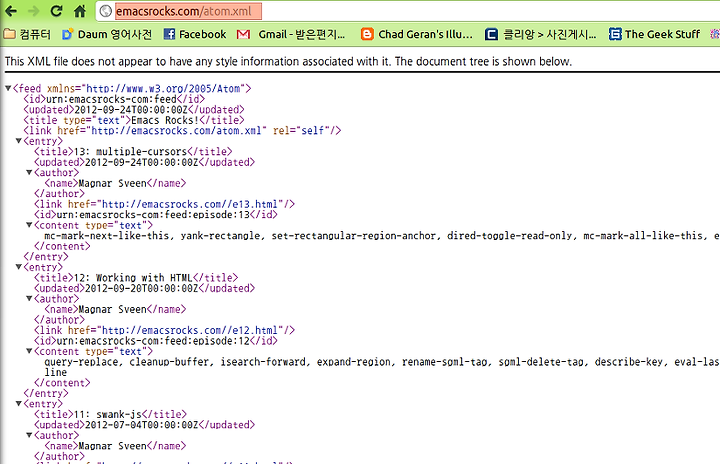Click the globe site info icon
Viewport: 720px width, 464px height.
pos(106,11)
